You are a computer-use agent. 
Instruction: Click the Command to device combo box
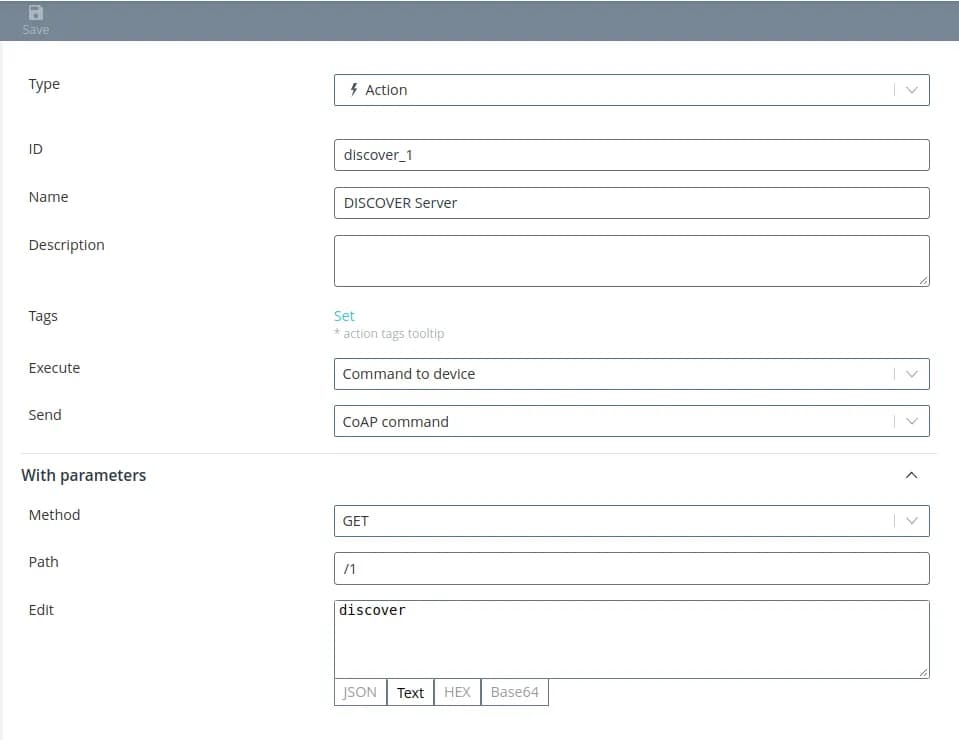coord(610,374)
